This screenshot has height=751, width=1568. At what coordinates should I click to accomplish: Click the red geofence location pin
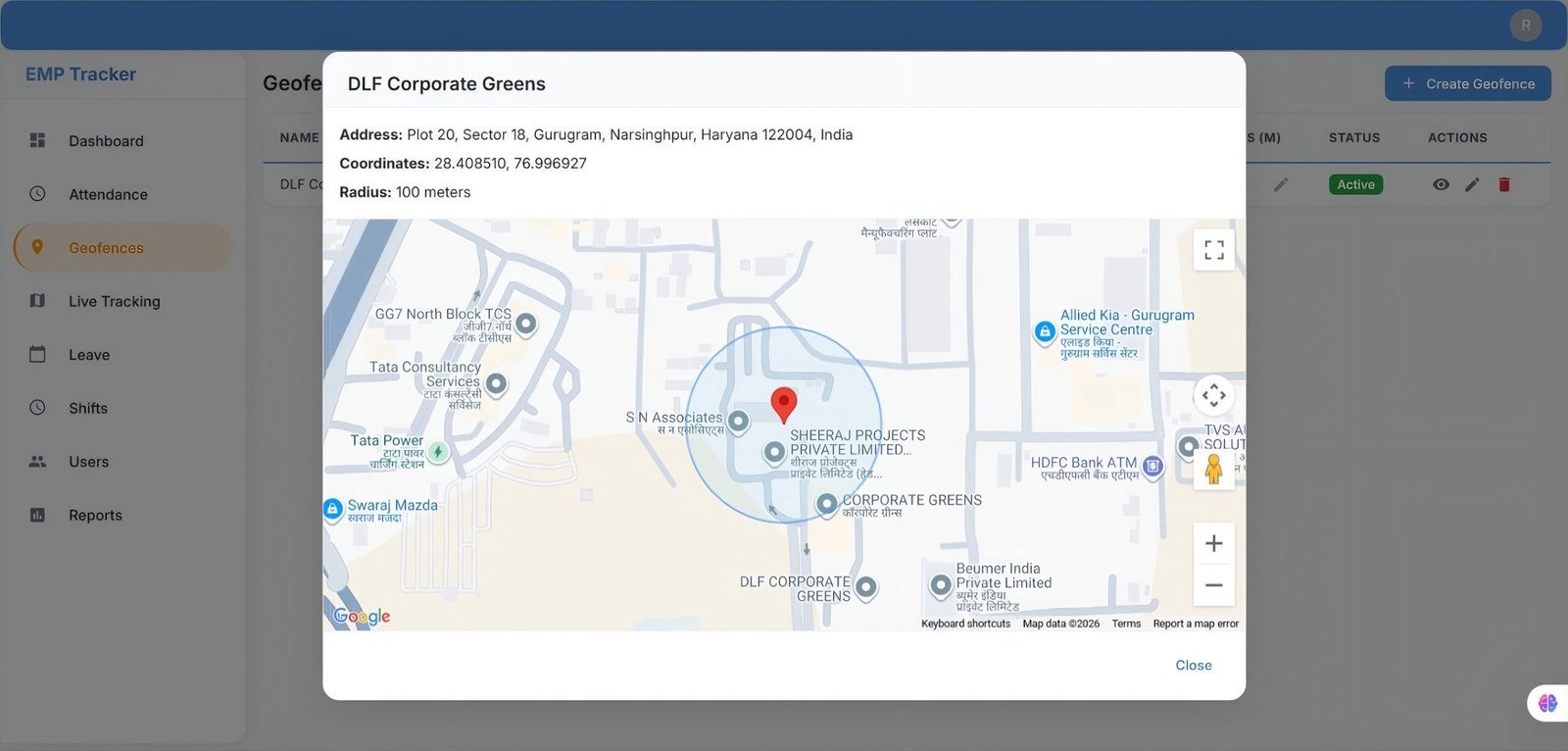tap(783, 403)
